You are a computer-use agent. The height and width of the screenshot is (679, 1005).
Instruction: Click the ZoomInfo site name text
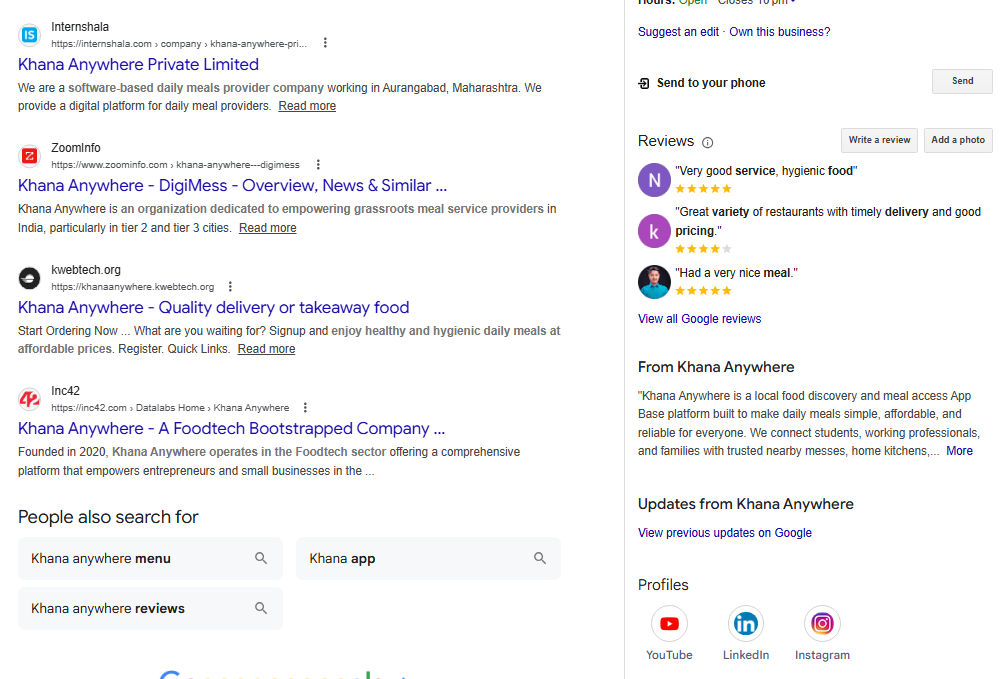point(76,149)
